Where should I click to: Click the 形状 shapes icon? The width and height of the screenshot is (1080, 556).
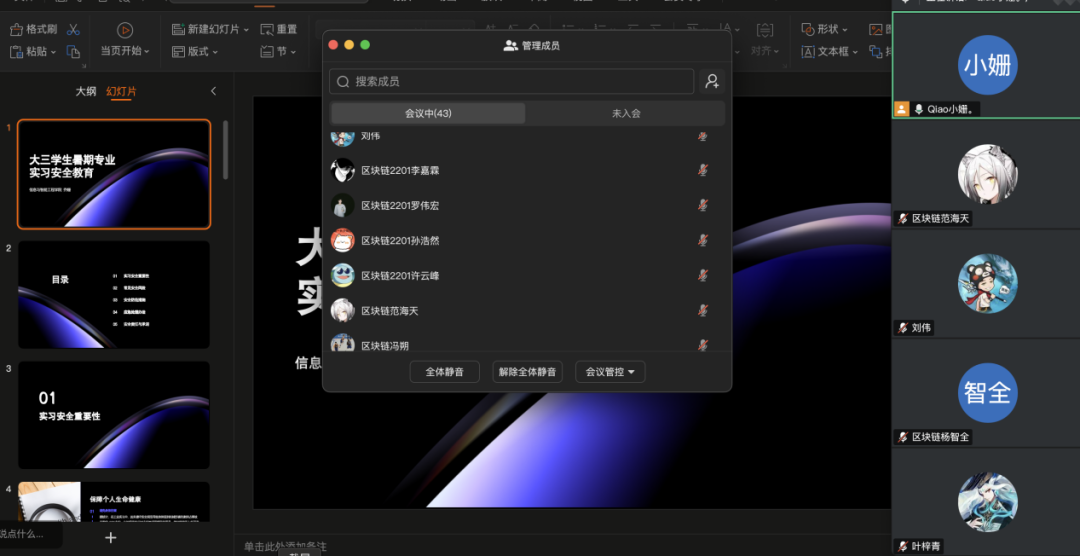pos(809,30)
